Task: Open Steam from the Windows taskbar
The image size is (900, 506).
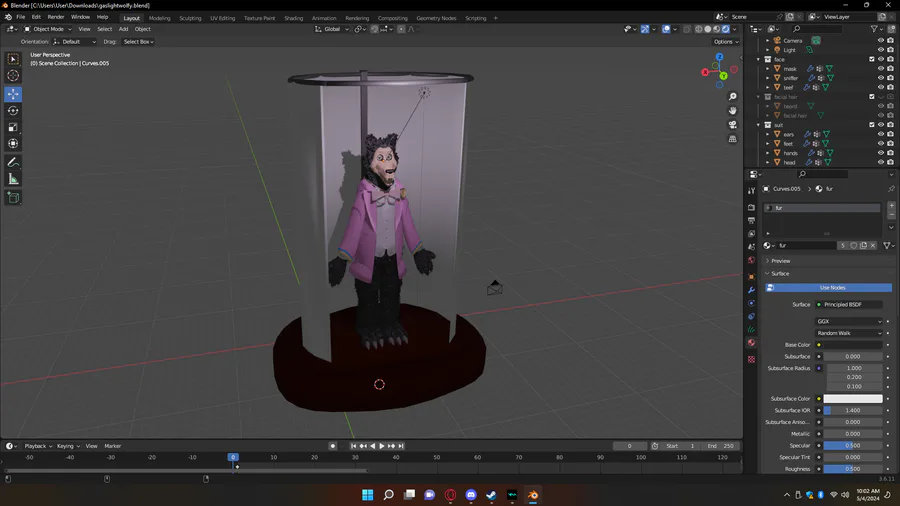Action: click(491, 495)
